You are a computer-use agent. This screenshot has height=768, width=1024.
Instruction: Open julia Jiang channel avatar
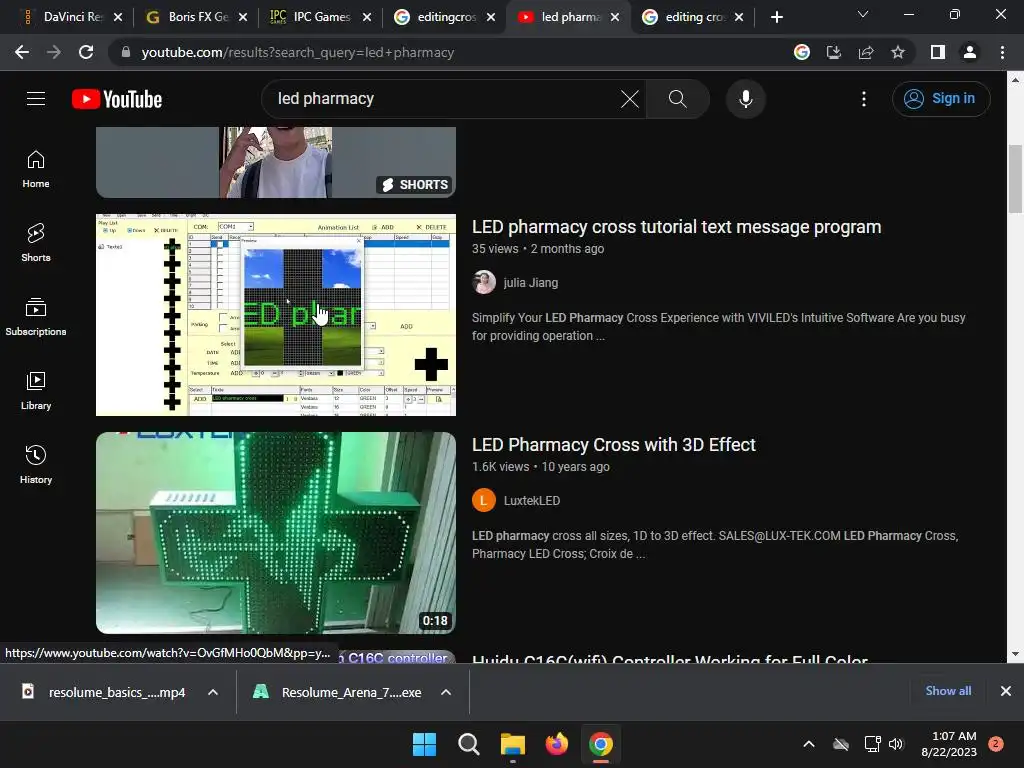(484, 283)
